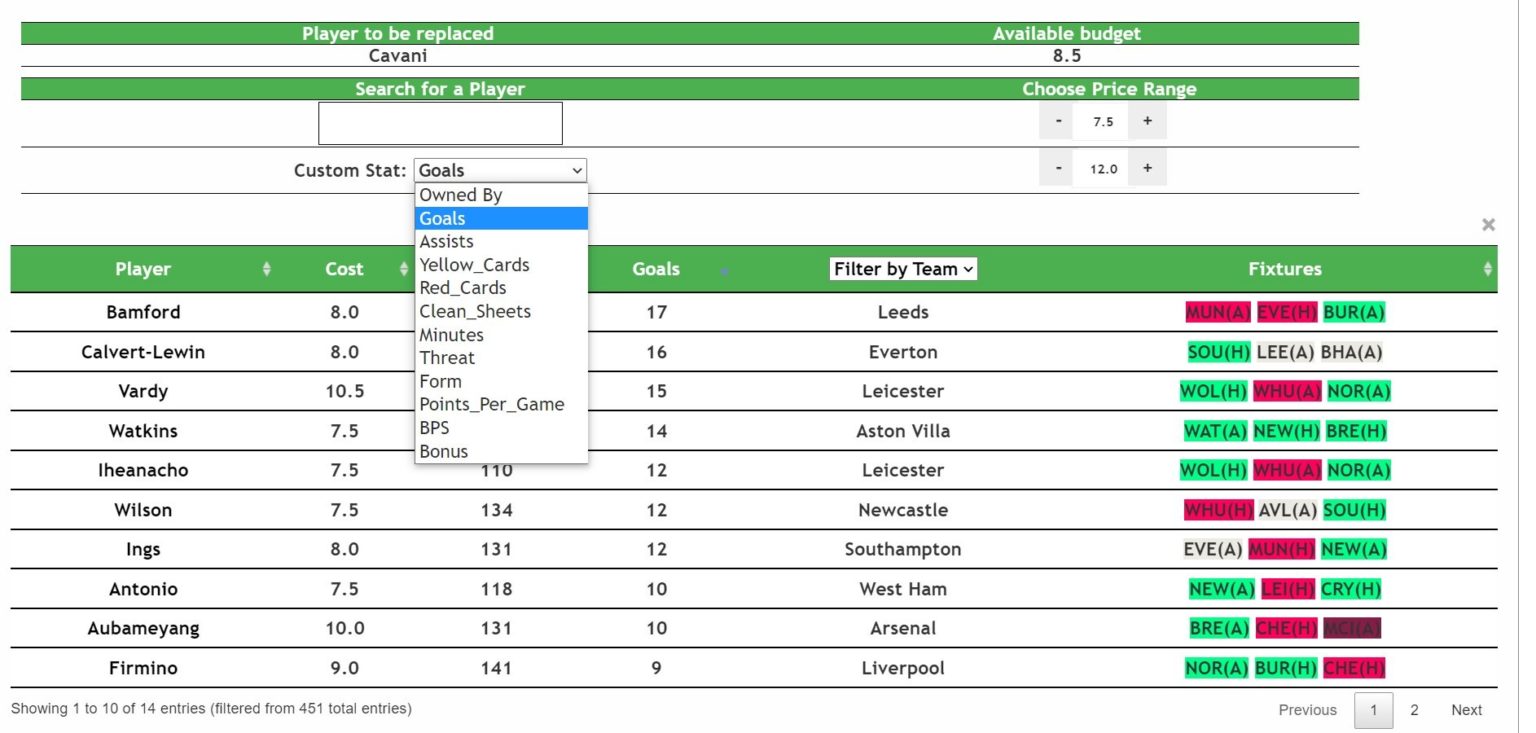Increase the 12.0 price with plus button
1536x733 pixels.
(x=1147, y=167)
